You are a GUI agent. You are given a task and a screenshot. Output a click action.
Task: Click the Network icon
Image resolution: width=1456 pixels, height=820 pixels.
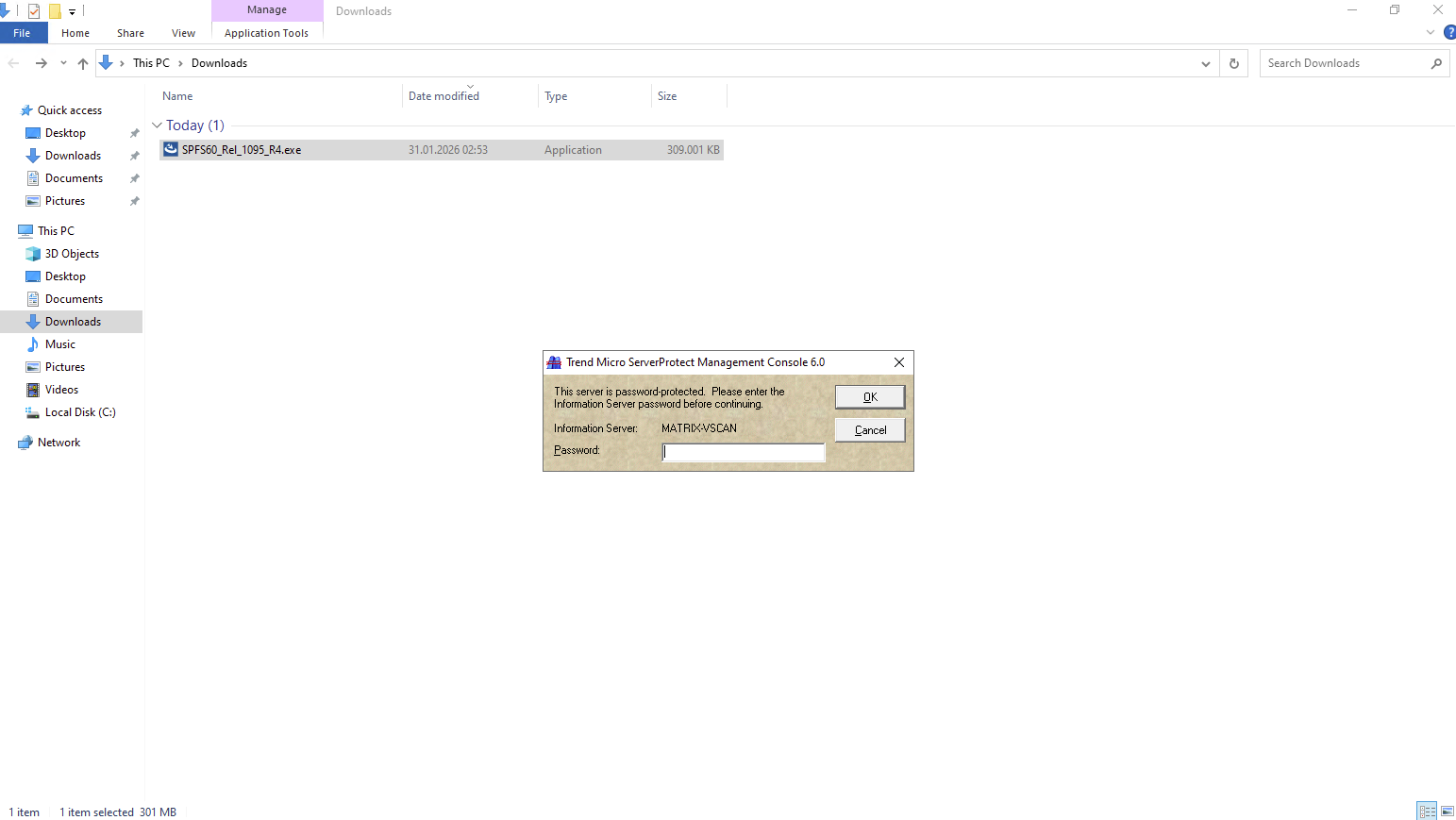[x=25, y=443]
